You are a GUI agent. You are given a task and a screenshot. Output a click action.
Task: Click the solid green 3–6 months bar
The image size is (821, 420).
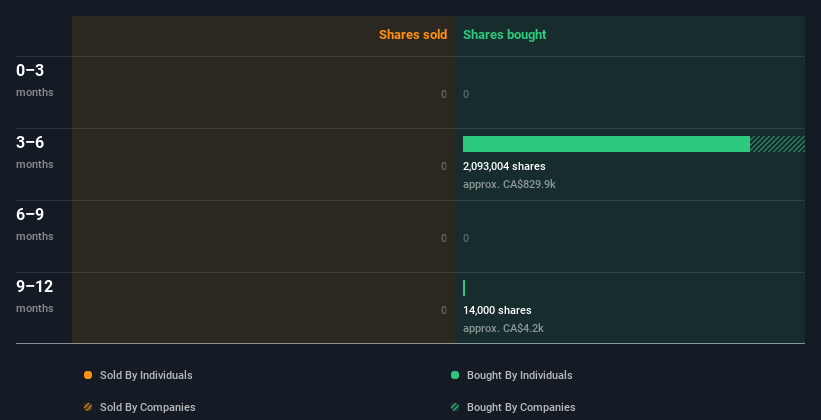pos(606,144)
